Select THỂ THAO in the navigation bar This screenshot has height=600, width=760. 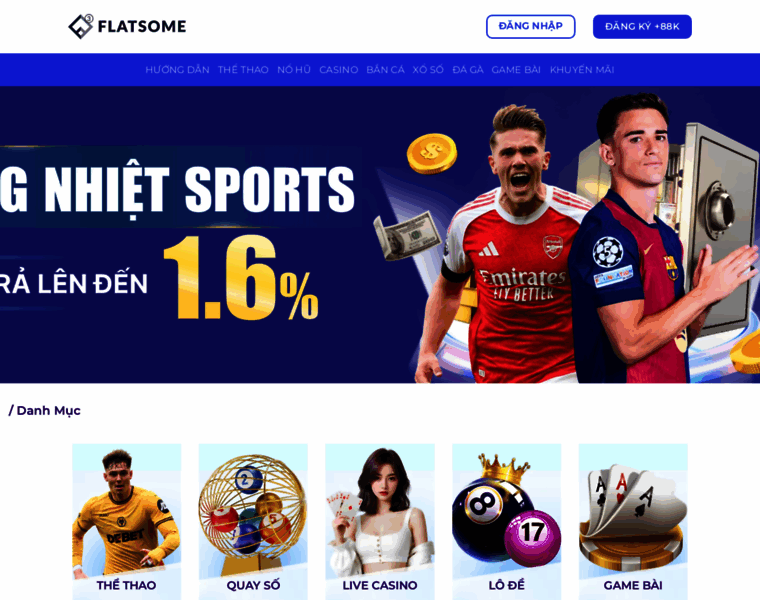[x=243, y=70]
